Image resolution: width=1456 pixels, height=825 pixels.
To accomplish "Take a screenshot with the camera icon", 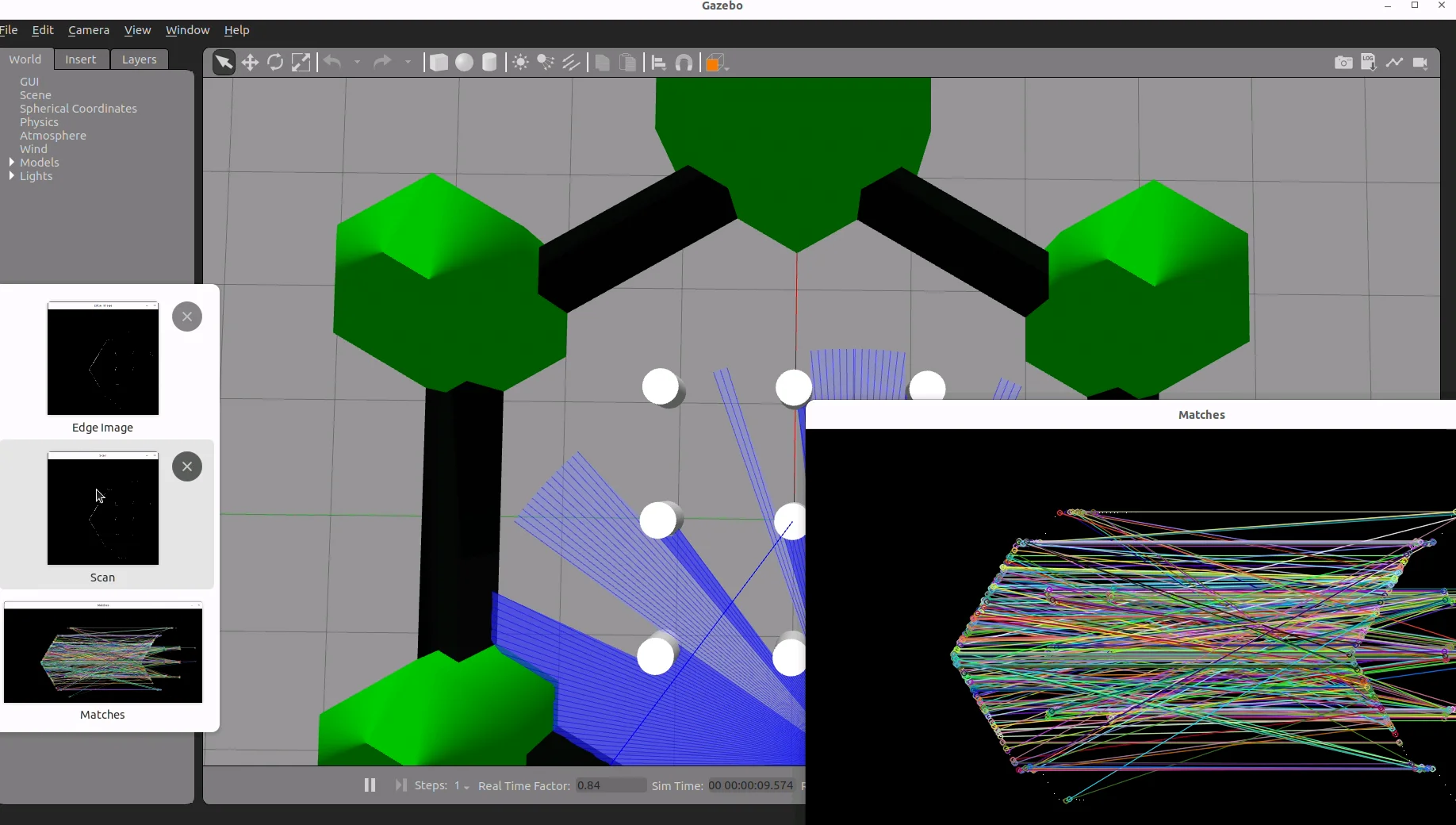I will coord(1343,63).
